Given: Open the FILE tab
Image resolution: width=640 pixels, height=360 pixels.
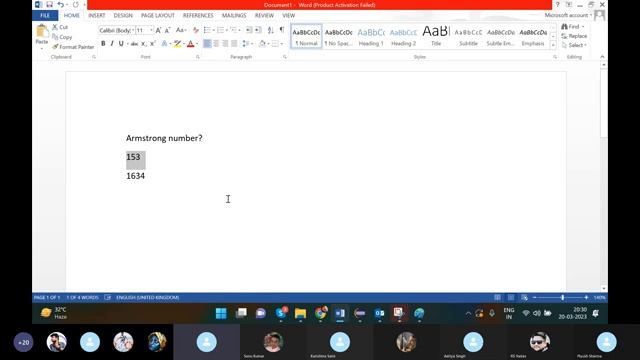Looking at the screenshot, I should pos(45,16).
